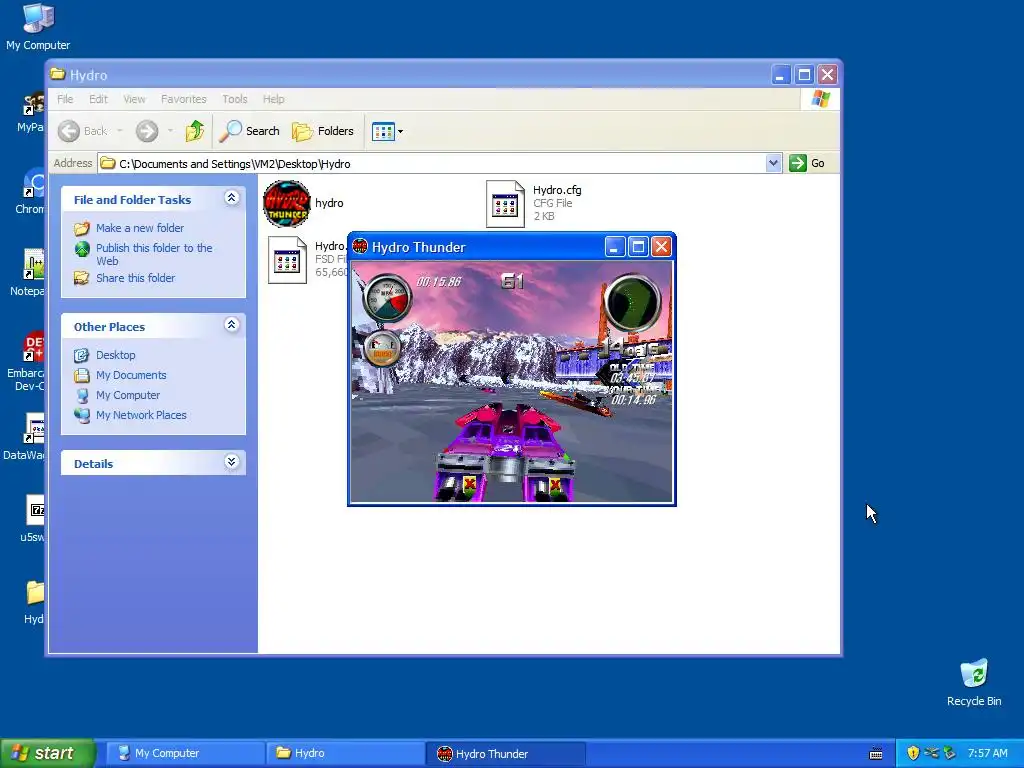The height and width of the screenshot is (768, 1024).
Task: Go back with the Back arrow
Action: tap(69, 131)
